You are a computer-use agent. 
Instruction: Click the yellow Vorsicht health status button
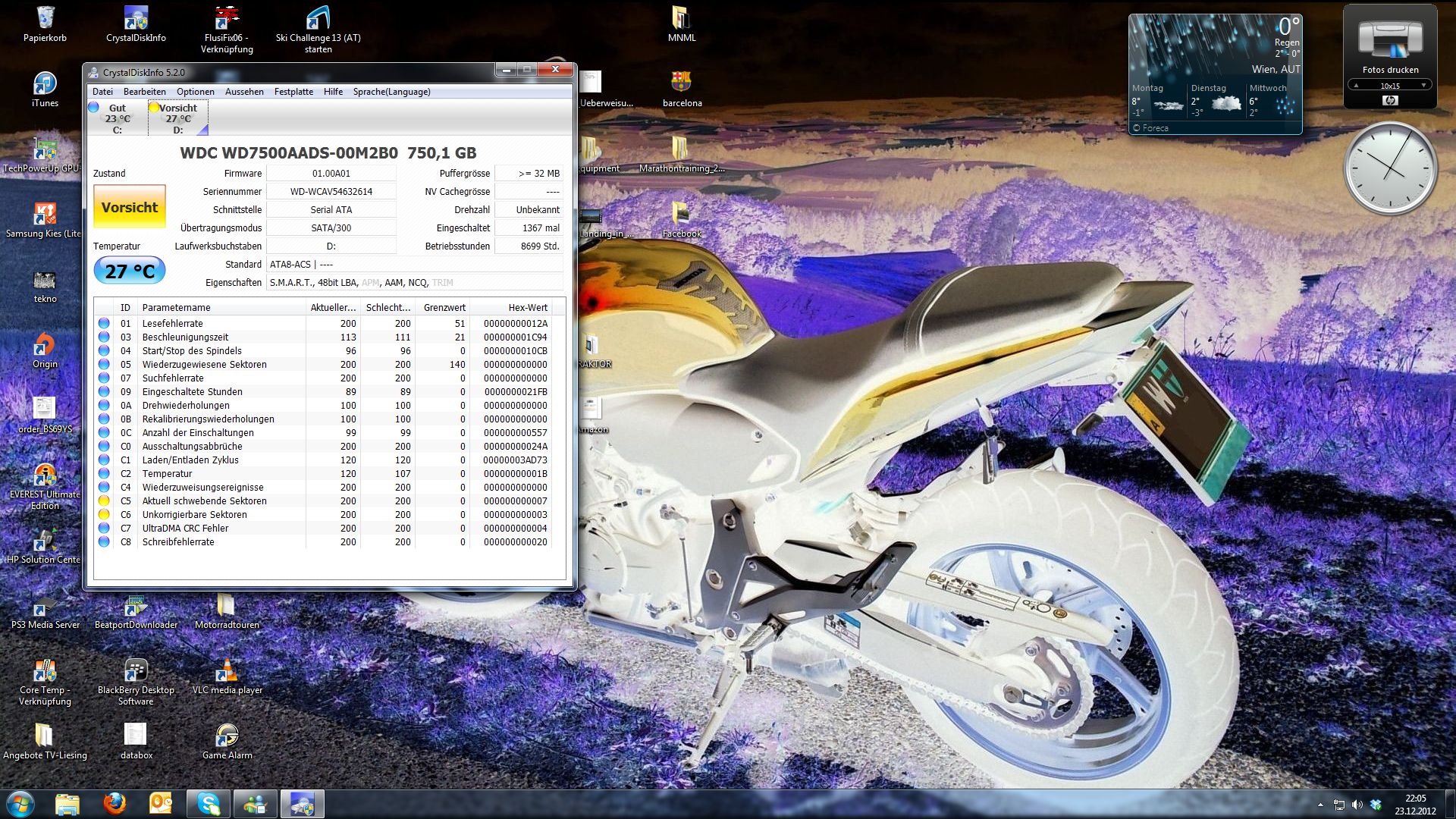[130, 207]
